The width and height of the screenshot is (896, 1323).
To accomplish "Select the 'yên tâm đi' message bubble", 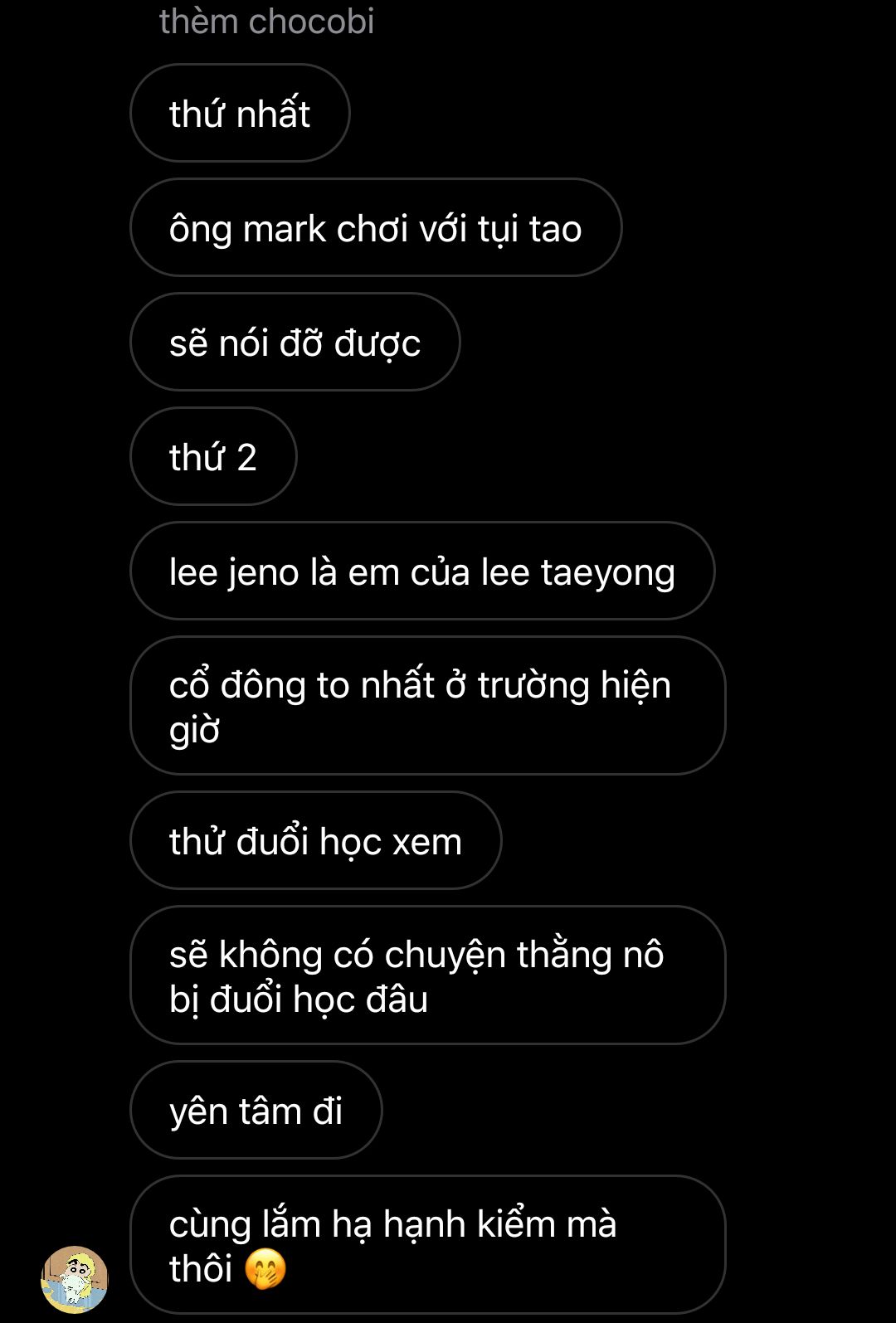I will 256,1110.
